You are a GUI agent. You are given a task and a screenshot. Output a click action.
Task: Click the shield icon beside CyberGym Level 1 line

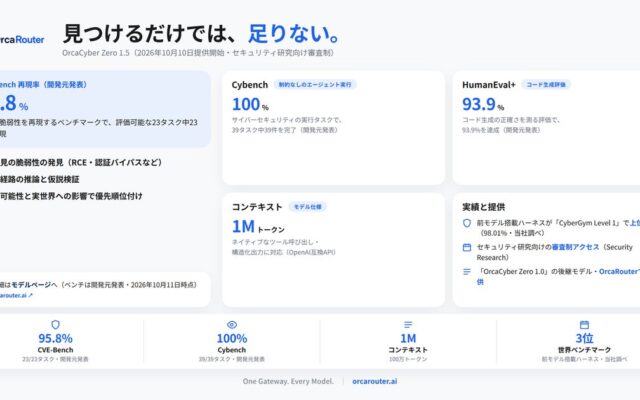[x=467, y=223]
